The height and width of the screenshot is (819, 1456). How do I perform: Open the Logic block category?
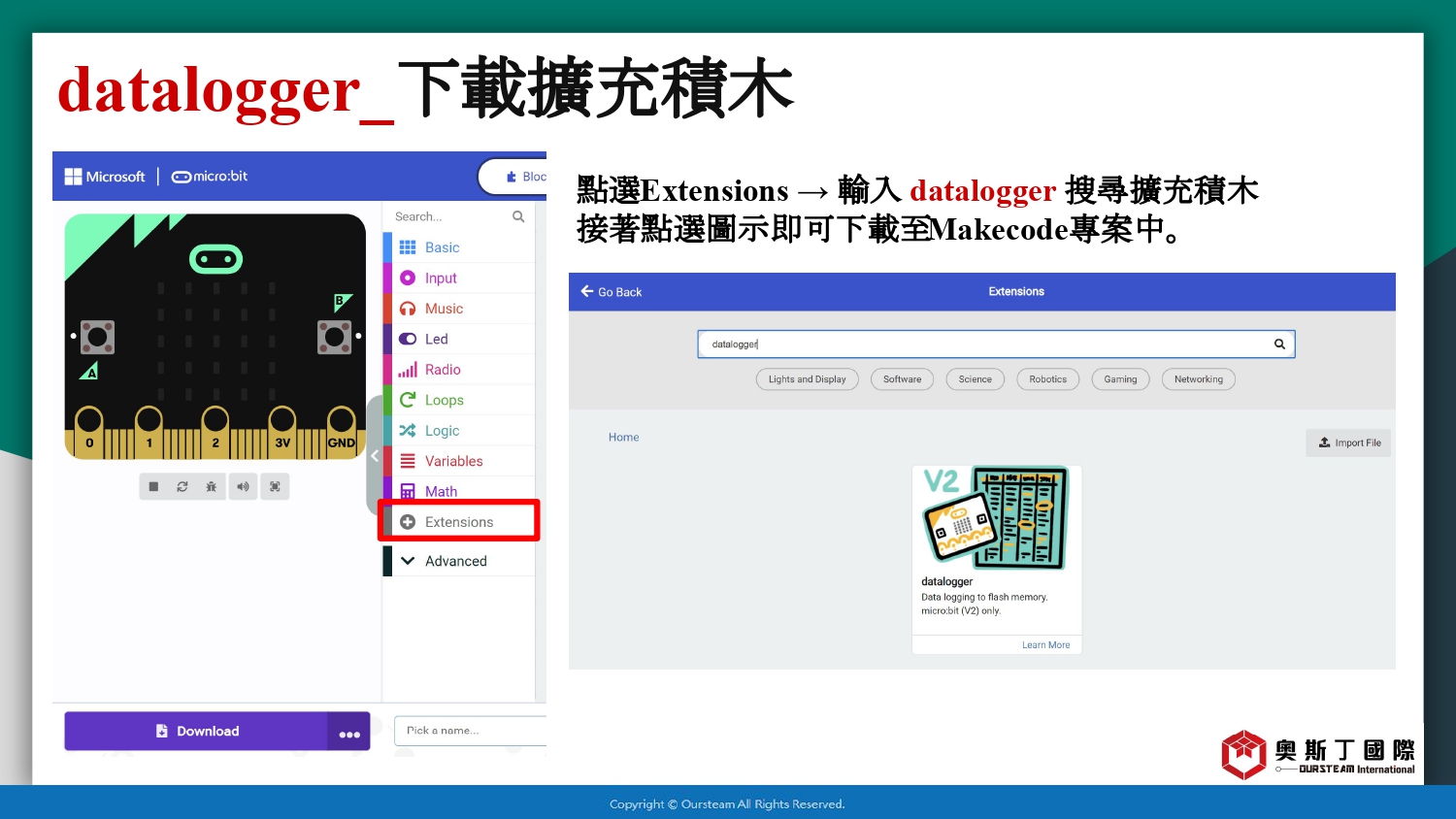tap(459, 431)
